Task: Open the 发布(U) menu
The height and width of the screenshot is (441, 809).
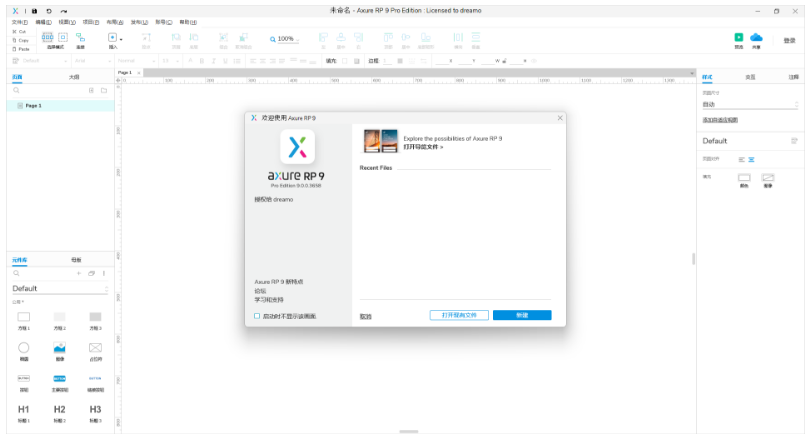Action: click(x=139, y=22)
